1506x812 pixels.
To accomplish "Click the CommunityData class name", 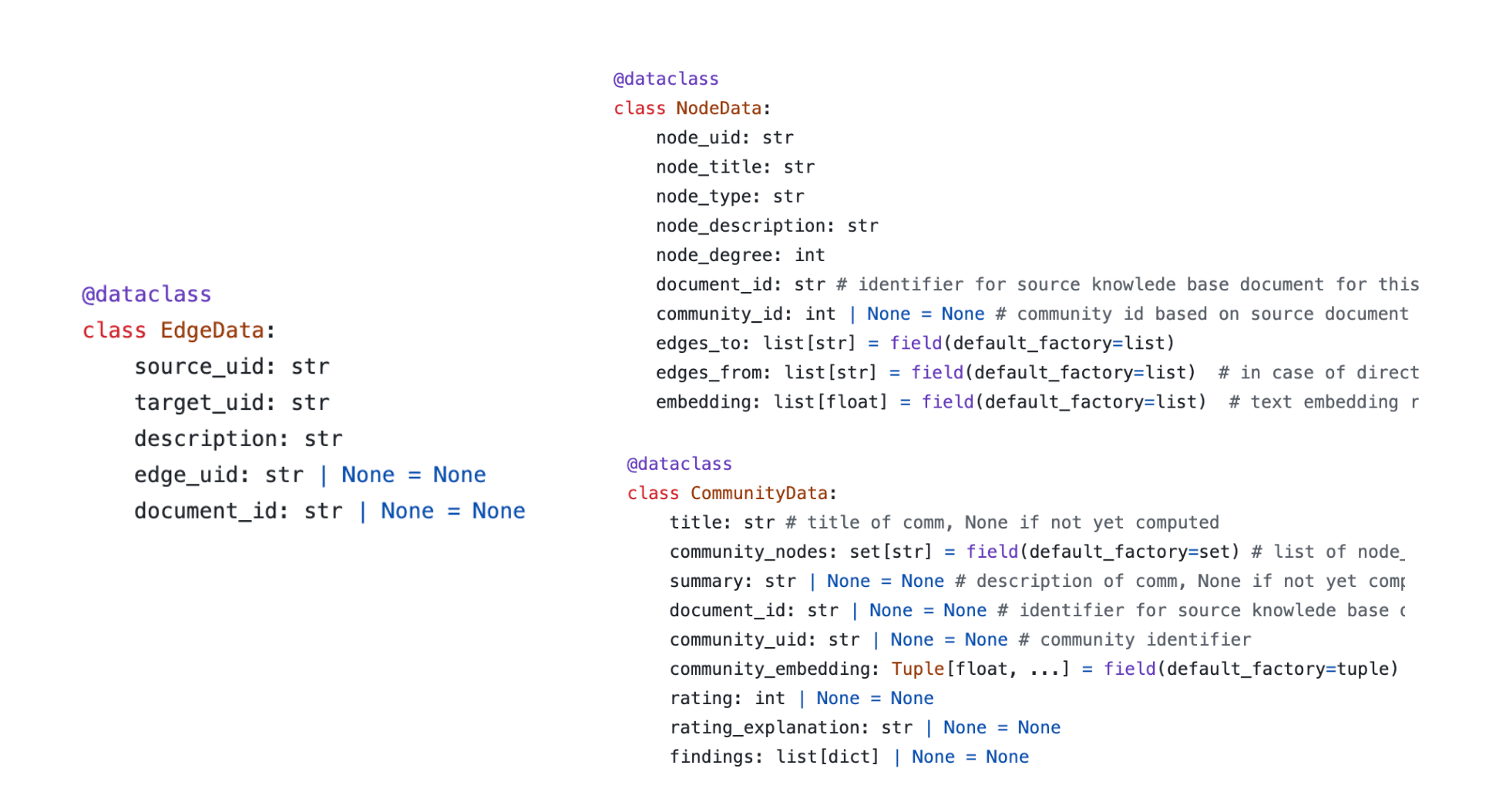I will [761, 492].
